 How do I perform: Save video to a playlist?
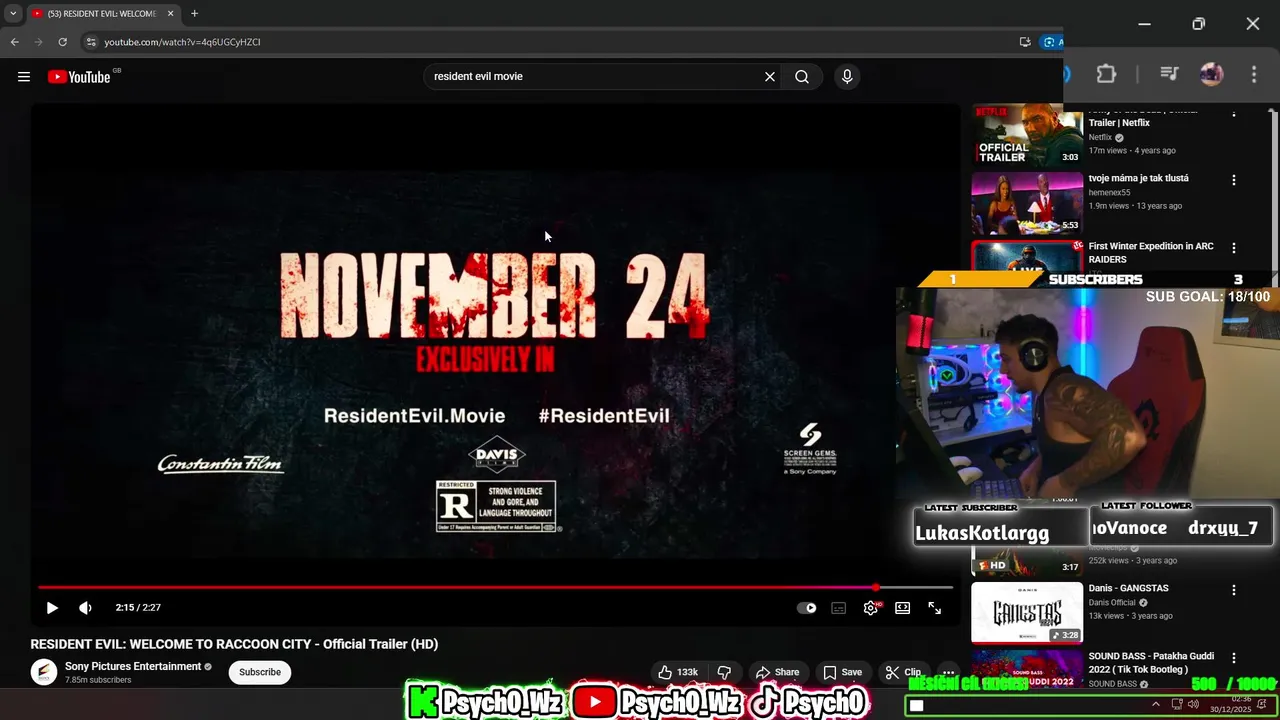click(x=842, y=672)
